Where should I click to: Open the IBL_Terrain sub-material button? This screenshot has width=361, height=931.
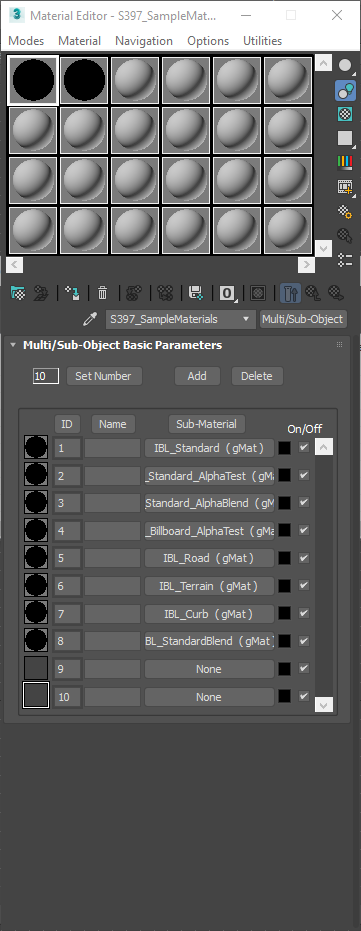[209, 586]
